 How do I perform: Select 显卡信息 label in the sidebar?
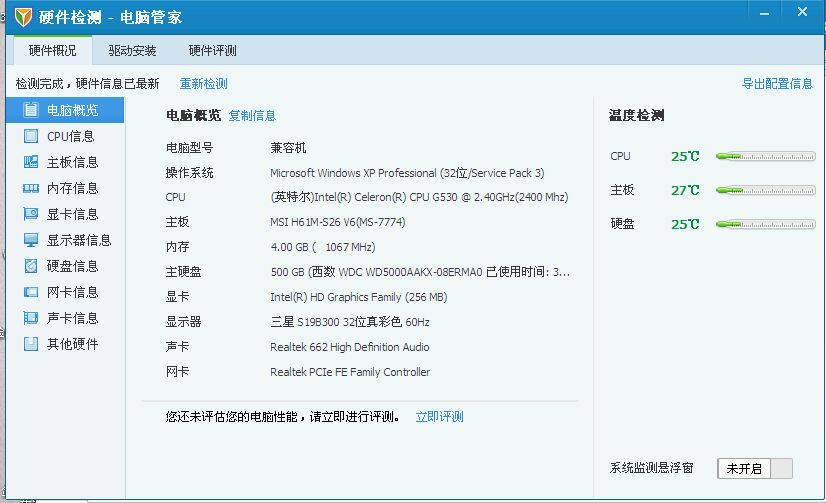[73, 214]
